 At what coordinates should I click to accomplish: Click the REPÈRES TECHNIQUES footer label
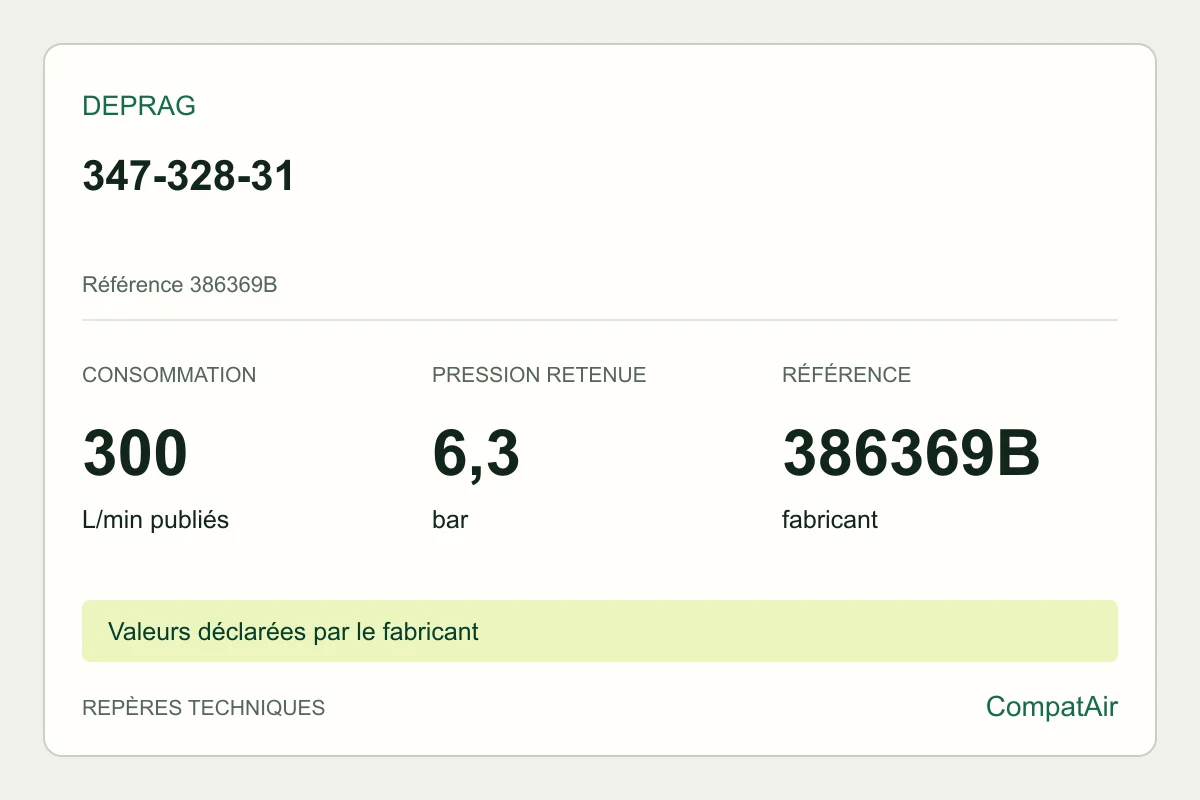(203, 707)
